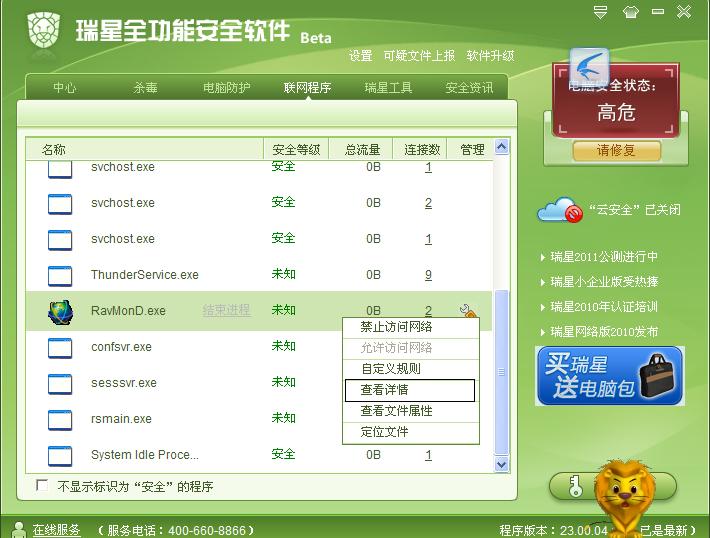
Task: Choose 定位文件 from context menu
Action: pyautogui.click(x=411, y=432)
